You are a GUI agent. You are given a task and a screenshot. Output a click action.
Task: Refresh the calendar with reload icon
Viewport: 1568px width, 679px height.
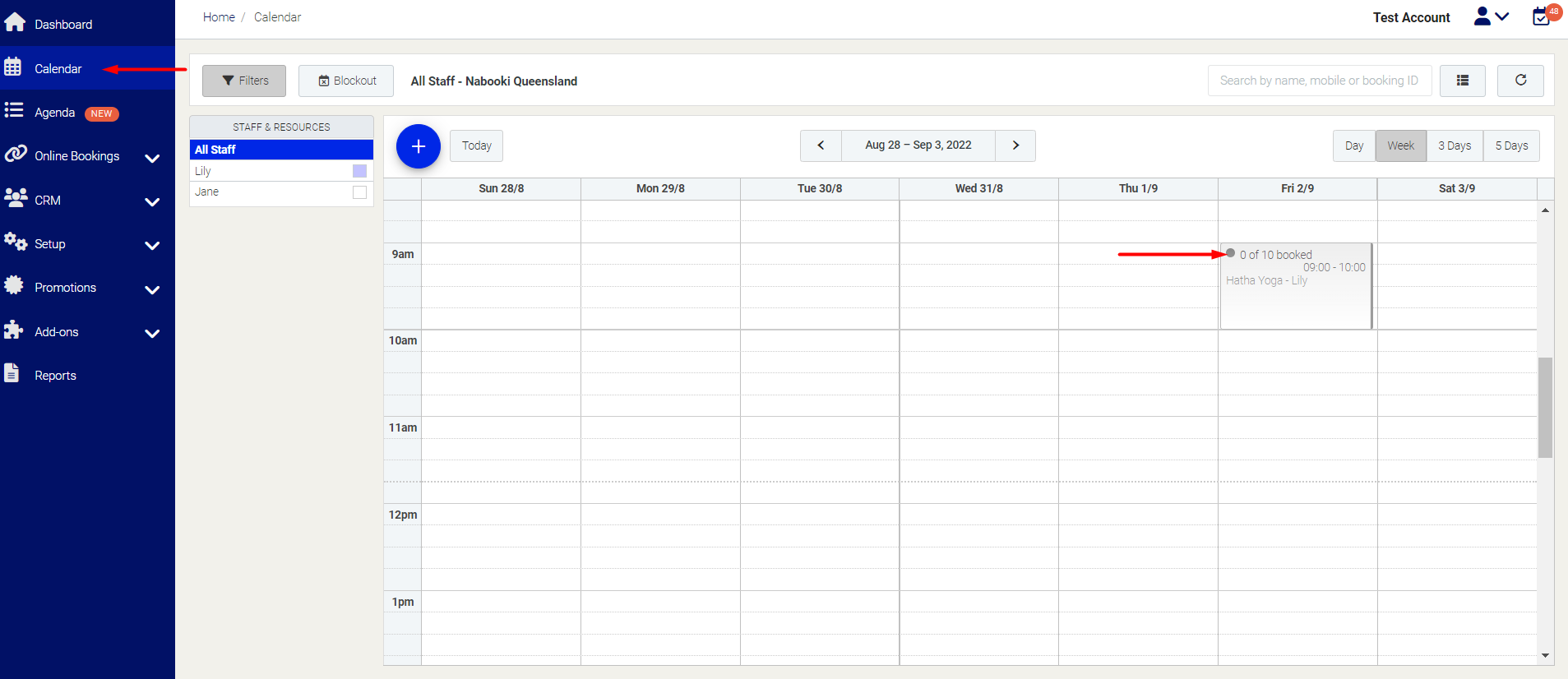coord(1520,81)
